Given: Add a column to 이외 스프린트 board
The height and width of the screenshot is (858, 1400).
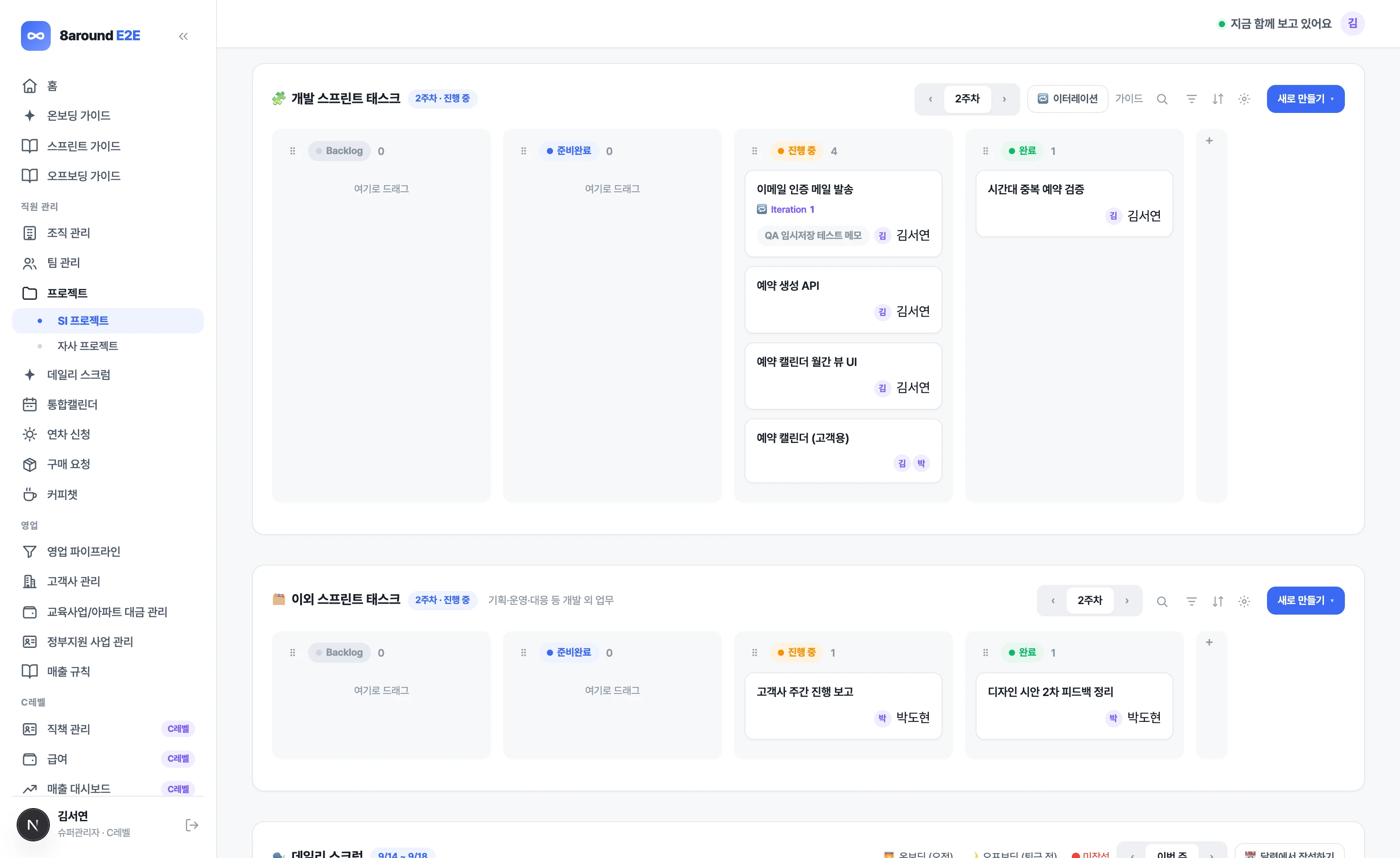Looking at the screenshot, I should tap(1209, 643).
